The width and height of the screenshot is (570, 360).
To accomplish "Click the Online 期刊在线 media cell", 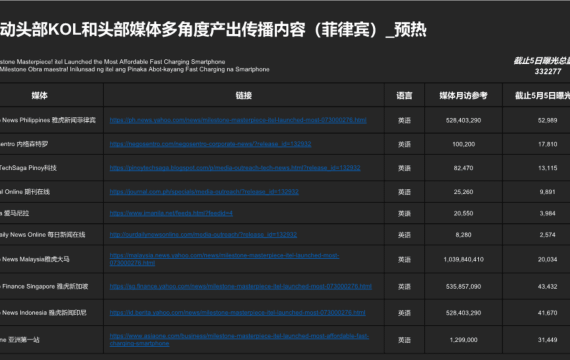I will pyautogui.click(x=25, y=192).
